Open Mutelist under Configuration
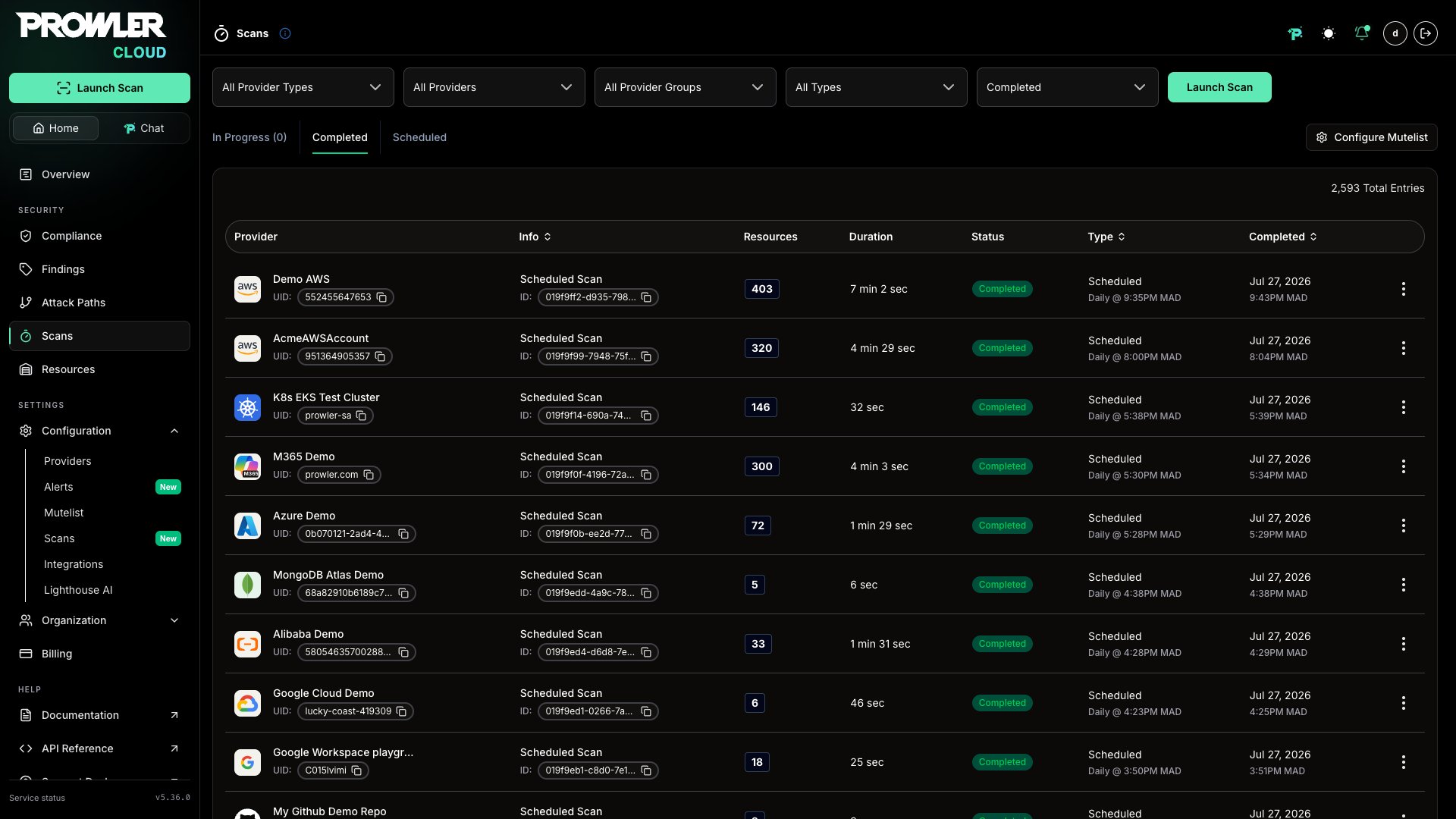The height and width of the screenshot is (819, 1456). tap(64, 513)
